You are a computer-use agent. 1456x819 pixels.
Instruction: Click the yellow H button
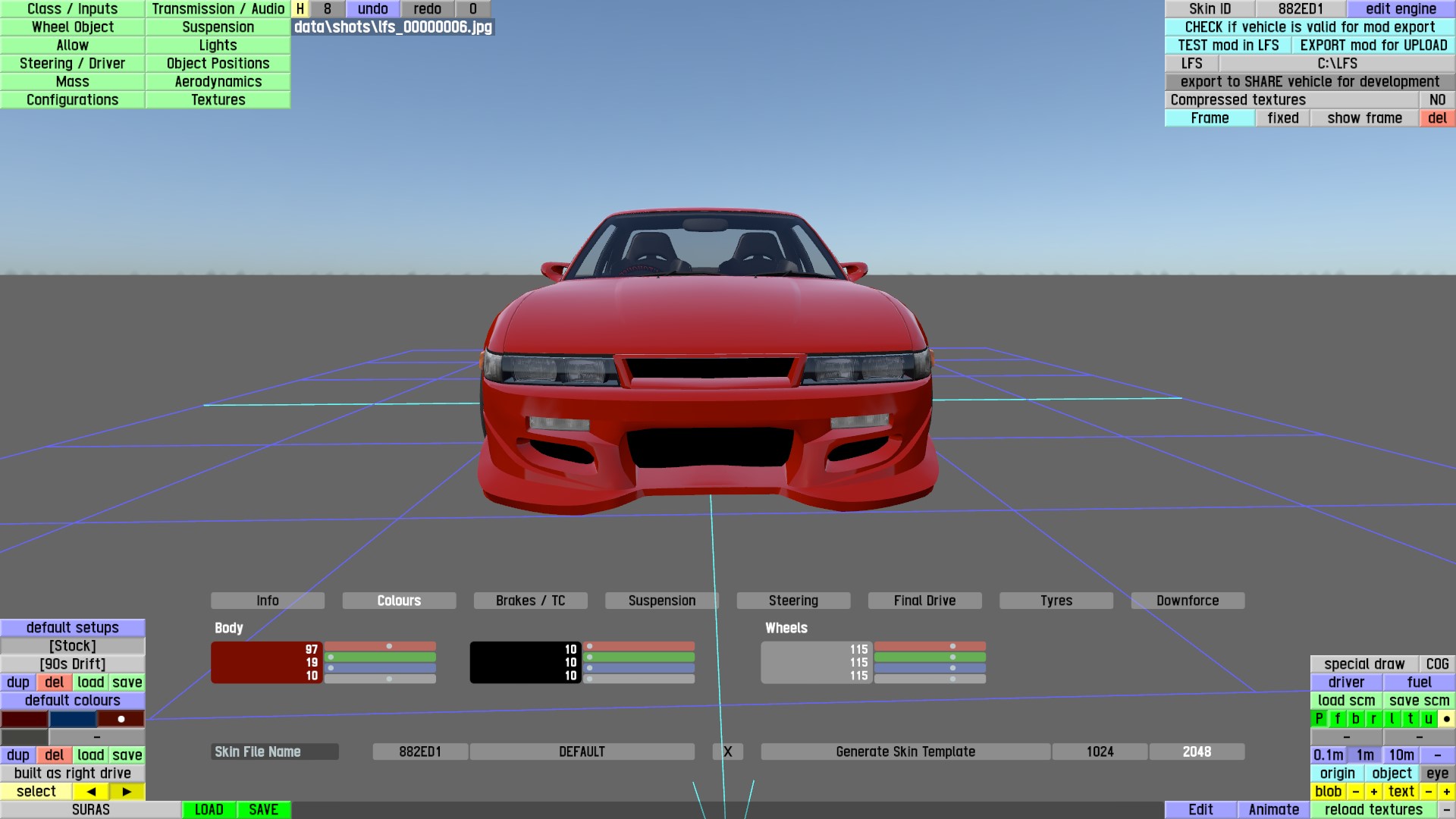click(300, 9)
